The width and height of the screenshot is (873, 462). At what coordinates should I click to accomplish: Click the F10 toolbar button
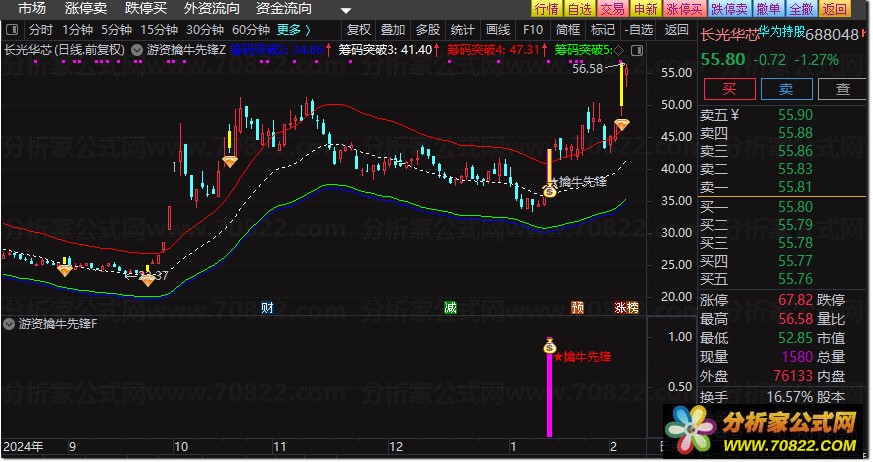[533, 30]
